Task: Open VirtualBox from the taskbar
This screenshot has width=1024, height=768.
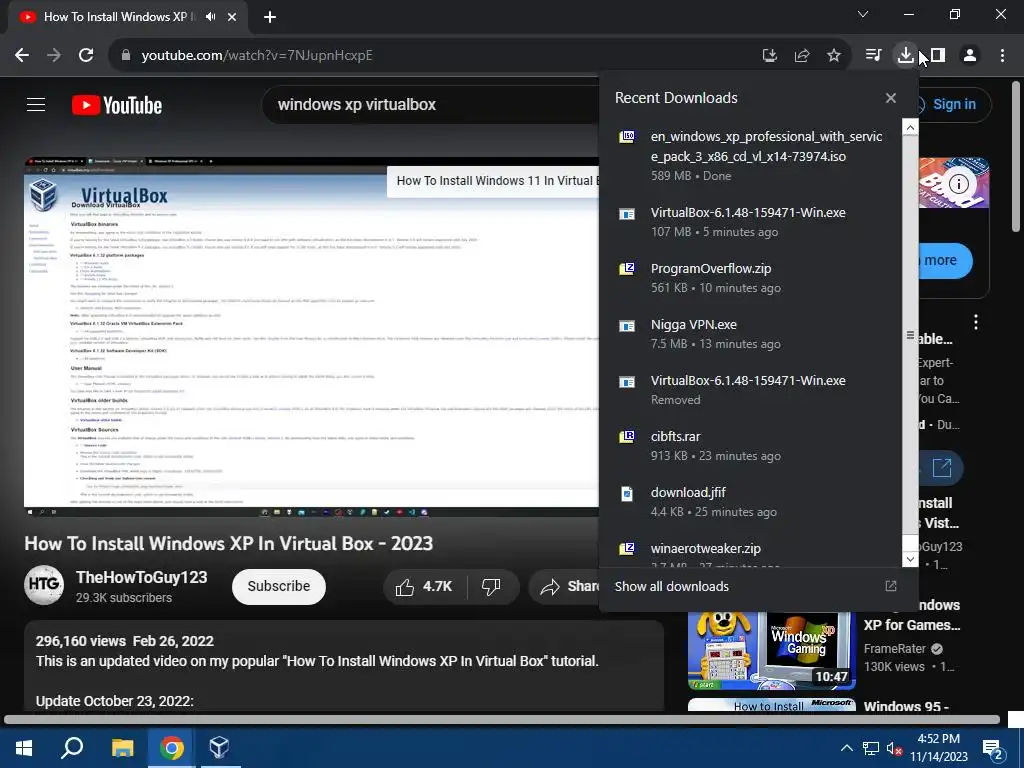Action: (x=219, y=748)
